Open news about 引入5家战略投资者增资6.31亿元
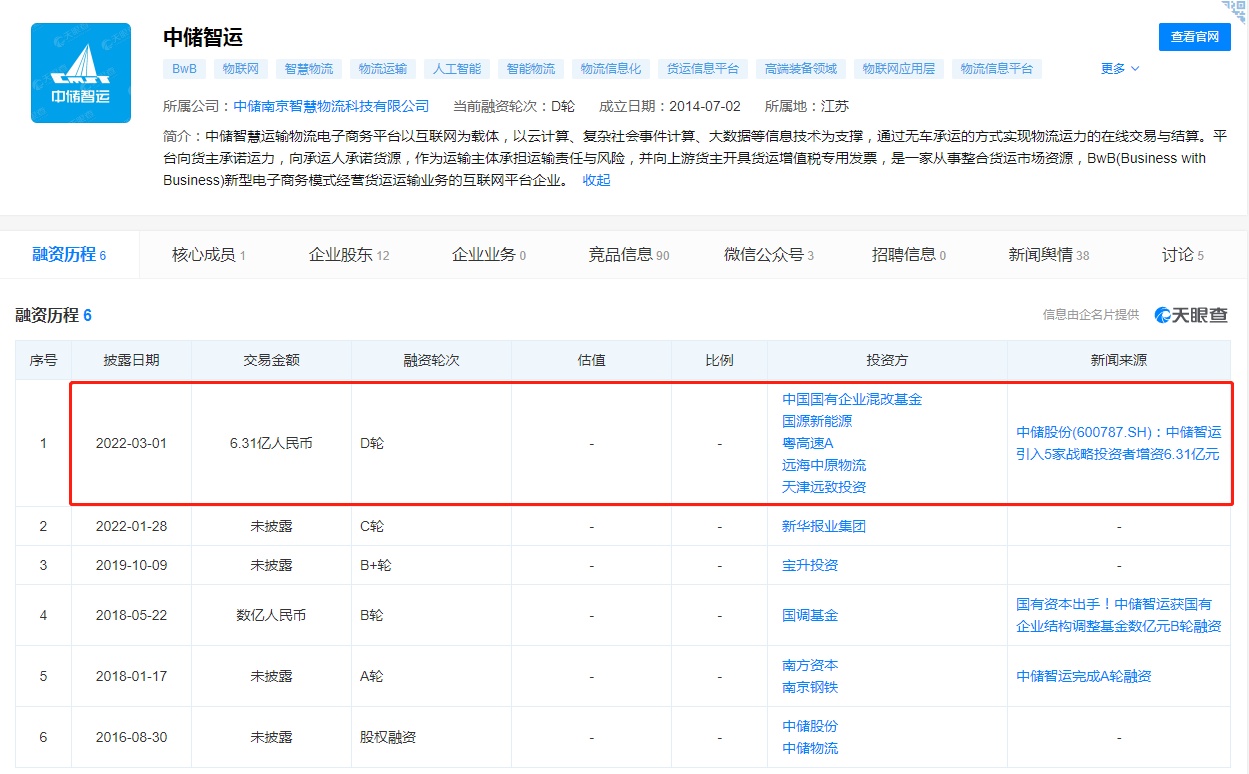This screenshot has width=1249, height=774. (1119, 443)
